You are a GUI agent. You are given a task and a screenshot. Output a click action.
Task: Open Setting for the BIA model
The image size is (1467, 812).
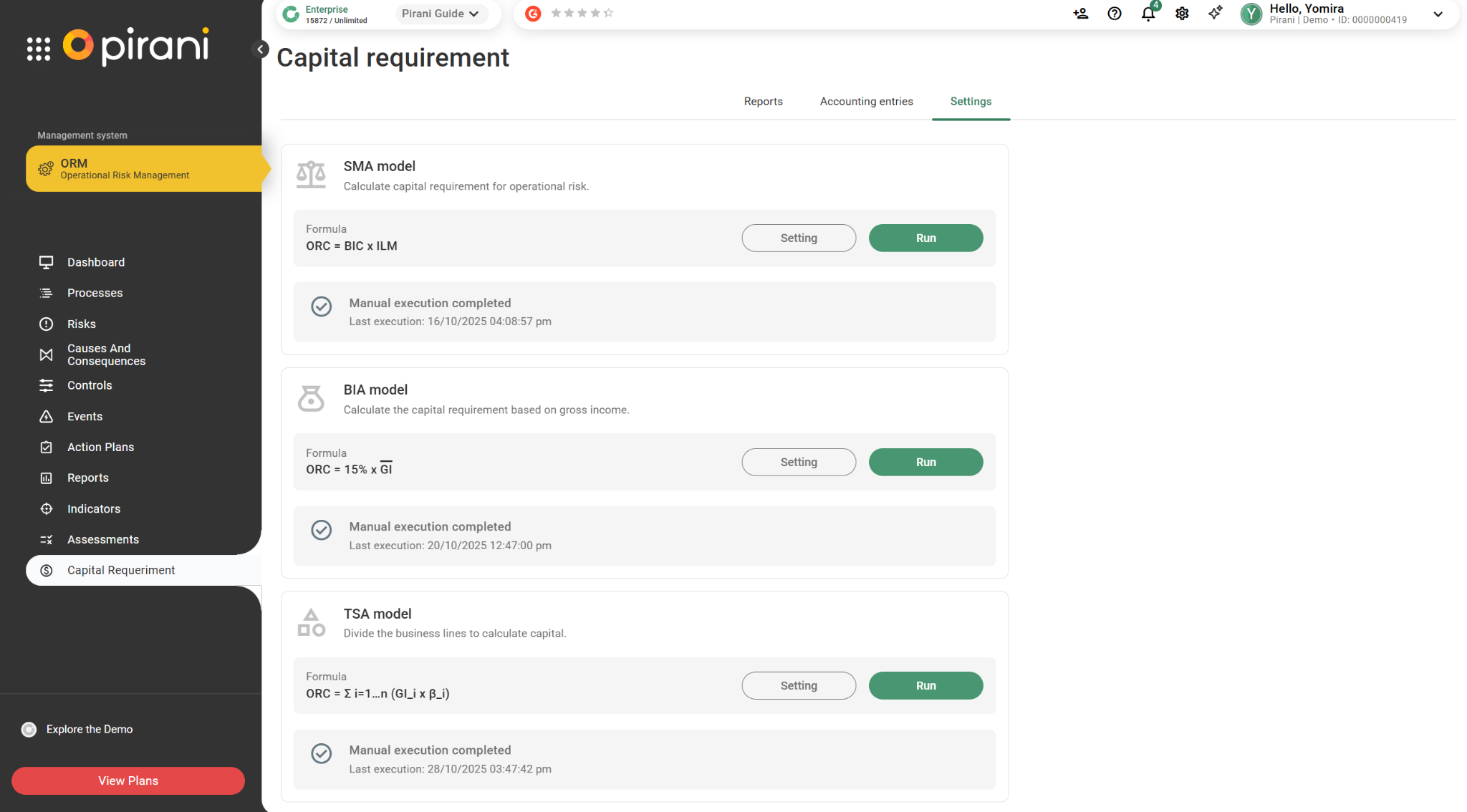pos(799,462)
